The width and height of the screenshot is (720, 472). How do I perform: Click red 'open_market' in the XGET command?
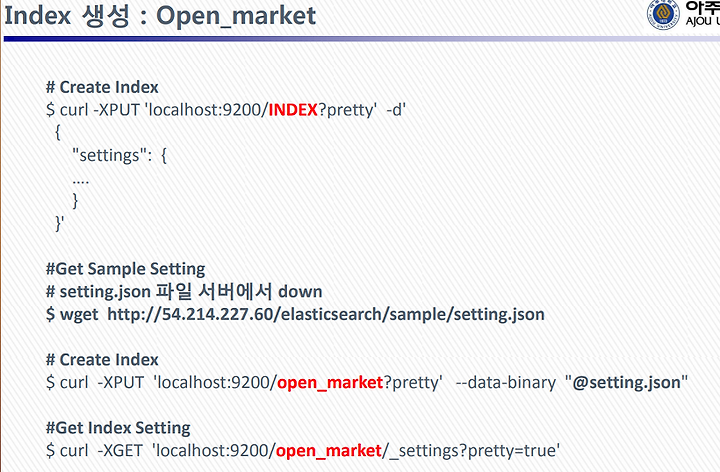(x=329, y=451)
